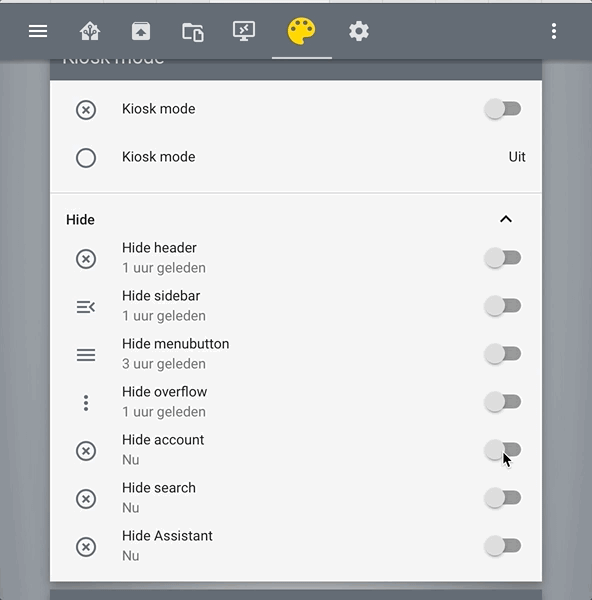Go to the home assistant tab icon
Screen dimensions: 592x600
90,31
